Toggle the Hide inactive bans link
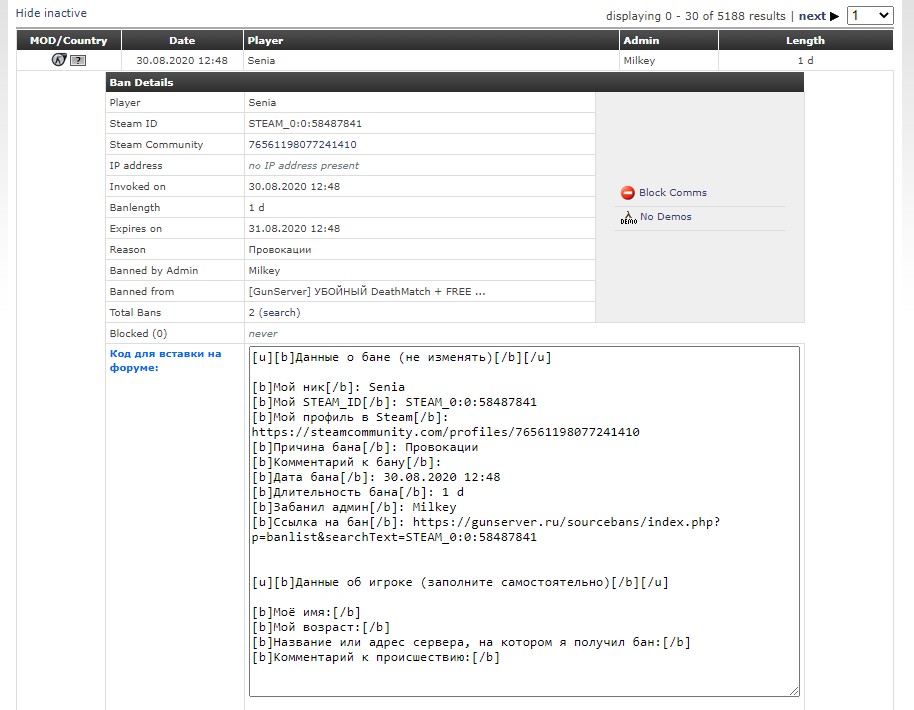Screen dimensions: 914x710 (x=51, y=13)
